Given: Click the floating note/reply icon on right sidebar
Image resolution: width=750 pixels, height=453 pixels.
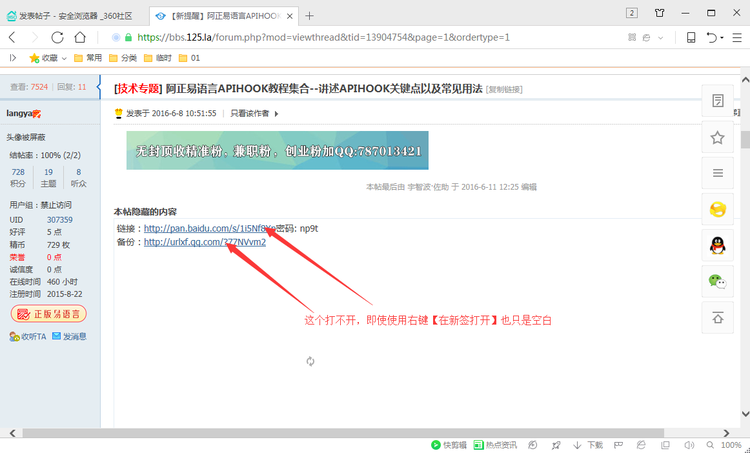Looking at the screenshot, I should tap(717, 100).
